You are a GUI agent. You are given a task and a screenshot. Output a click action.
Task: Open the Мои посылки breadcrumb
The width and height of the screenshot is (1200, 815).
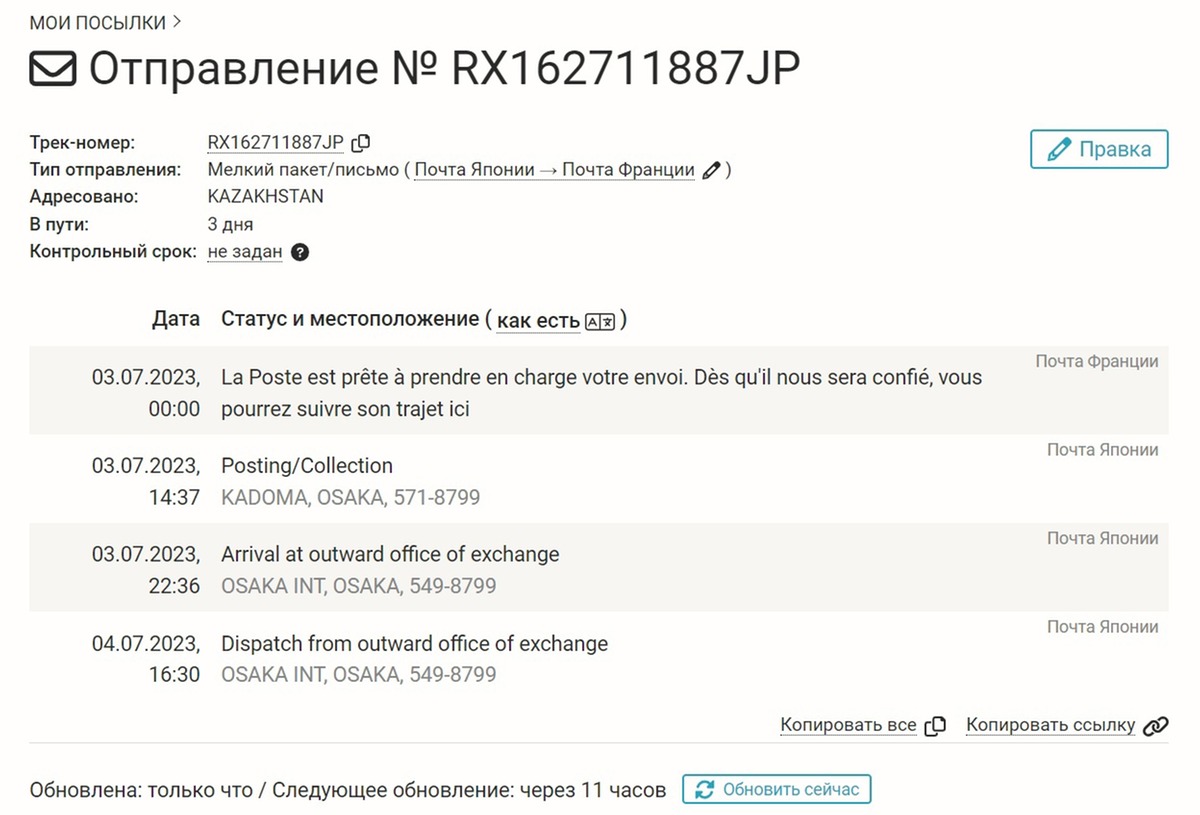coord(99,21)
